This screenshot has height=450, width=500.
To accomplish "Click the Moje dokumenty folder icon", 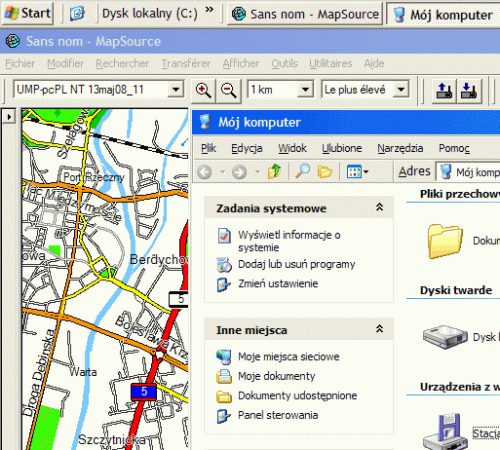I will point(224,376).
